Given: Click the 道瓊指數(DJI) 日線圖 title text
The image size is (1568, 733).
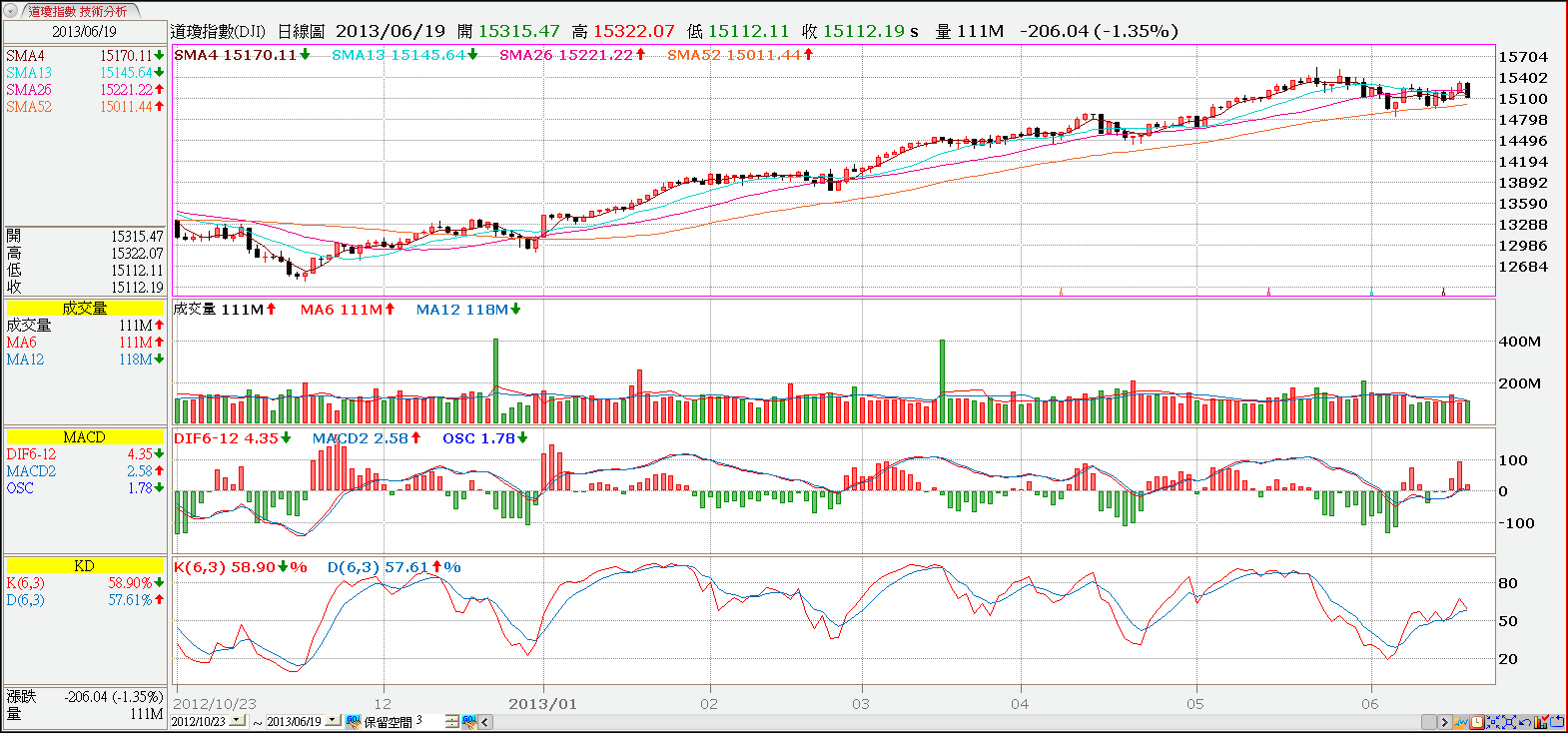Looking at the screenshot, I should point(248,32).
